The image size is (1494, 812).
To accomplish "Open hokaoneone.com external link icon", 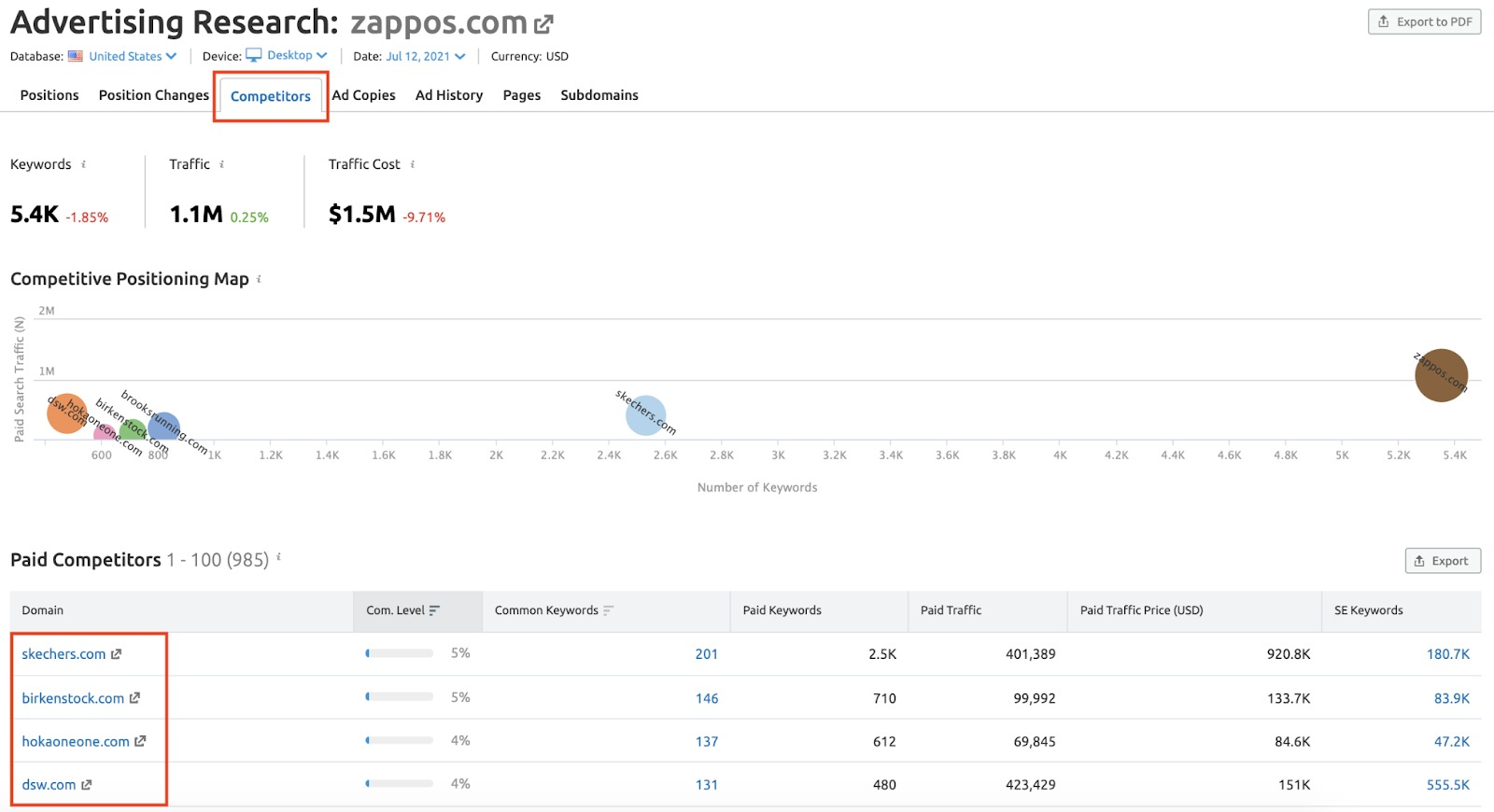I will (140, 741).
